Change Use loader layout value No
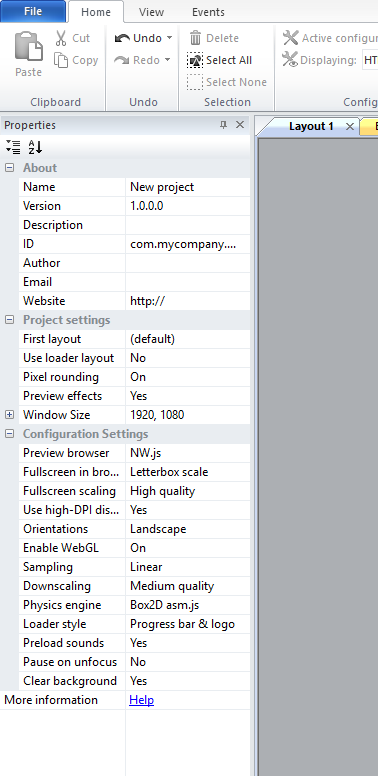Image resolution: width=378 pixels, height=776 pixels. tap(188, 358)
